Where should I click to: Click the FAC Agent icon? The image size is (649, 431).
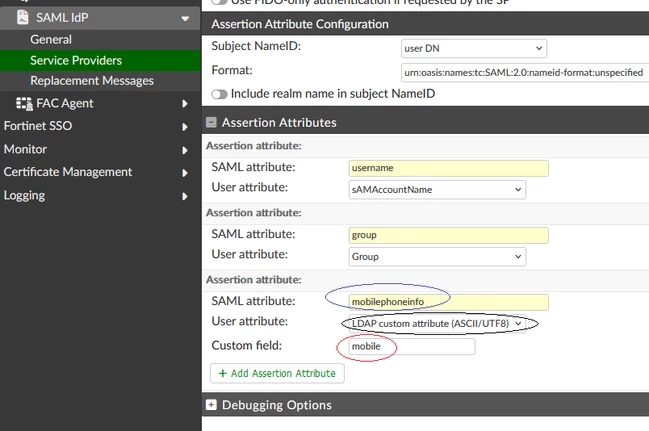click(24, 104)
